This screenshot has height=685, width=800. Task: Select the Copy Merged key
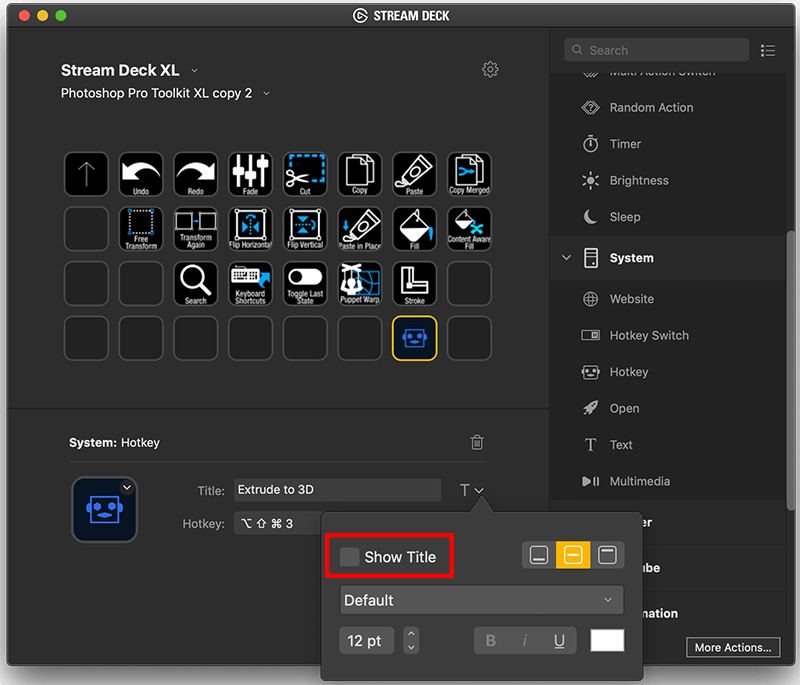coord(469,174)
